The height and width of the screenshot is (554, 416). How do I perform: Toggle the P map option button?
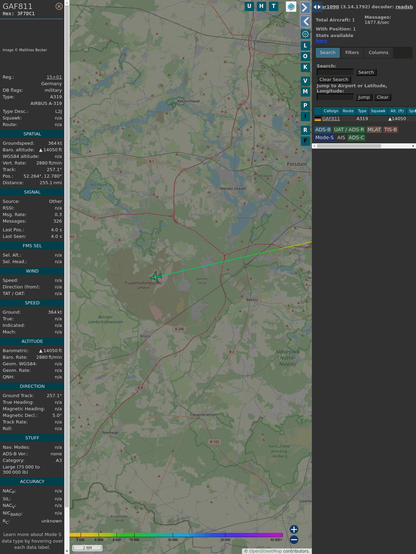(305, 105)
